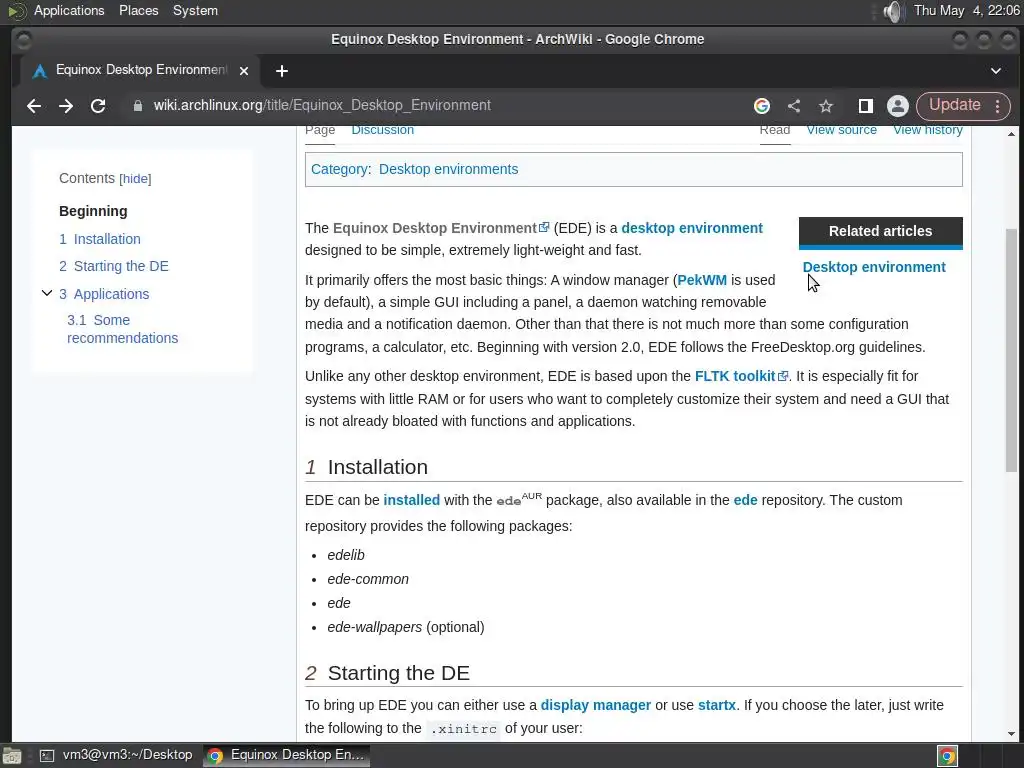The image size is (1024, 768).
Task: Click the date and time clock
Action: [x=967, y=10]
